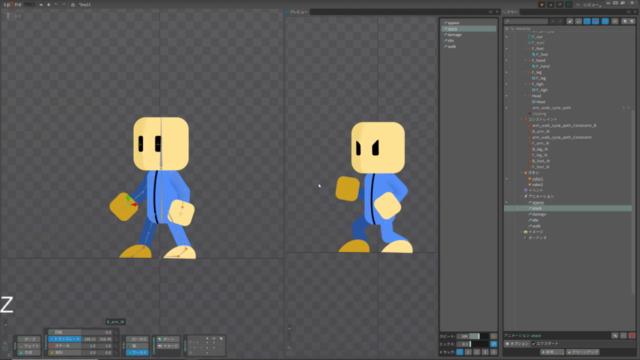Click the New button under animation options
This screenshot has width=640, height=360.
point(552,352)
